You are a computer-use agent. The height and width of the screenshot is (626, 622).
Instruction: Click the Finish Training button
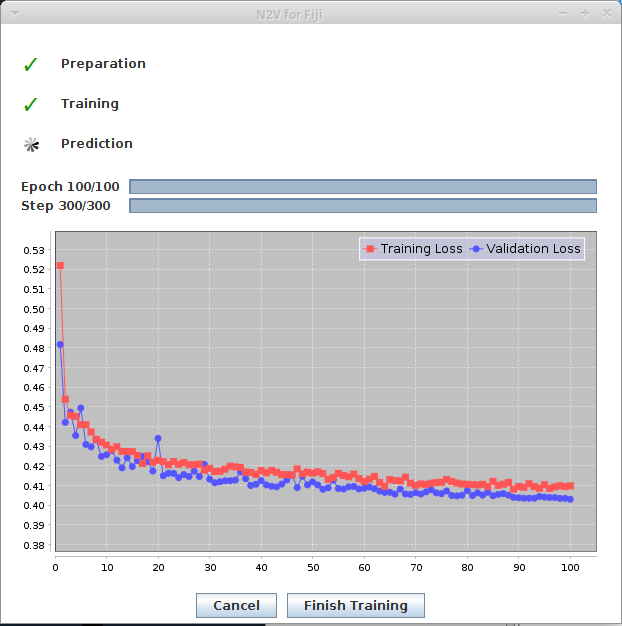tap(356, 605)
